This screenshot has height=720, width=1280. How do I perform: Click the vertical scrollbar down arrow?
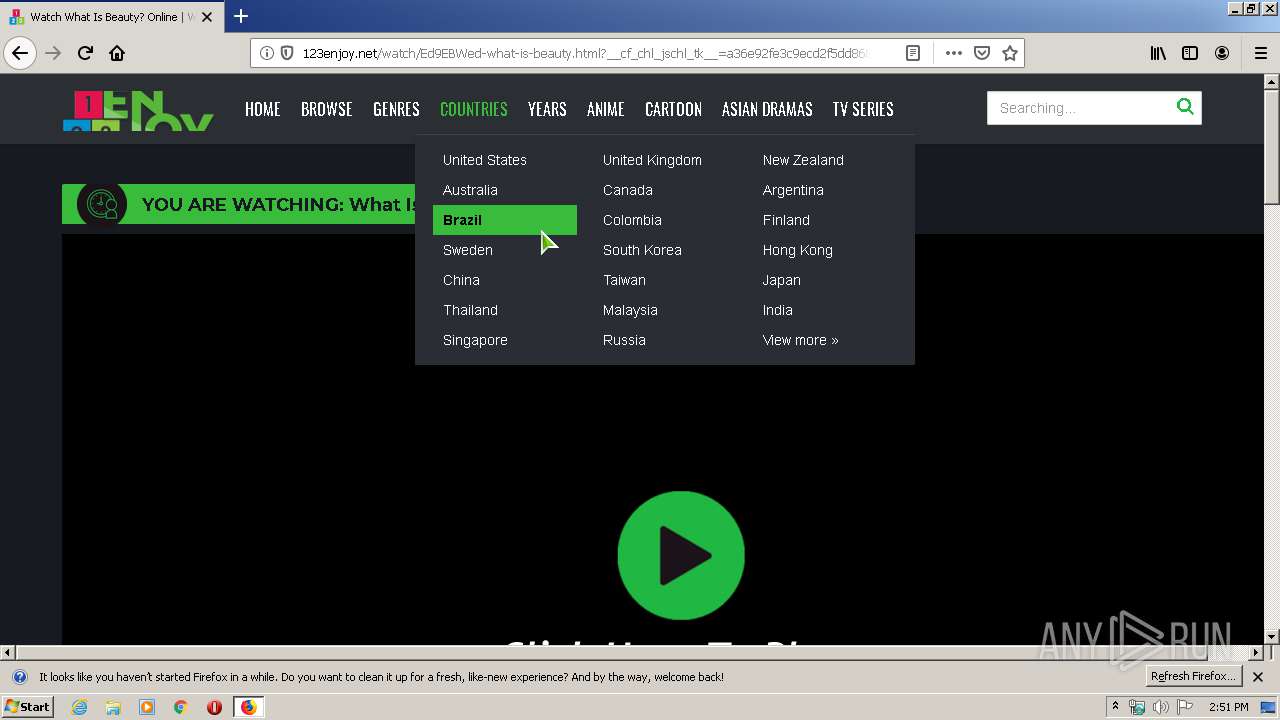pyautogui.click(x=1271, y=636)
